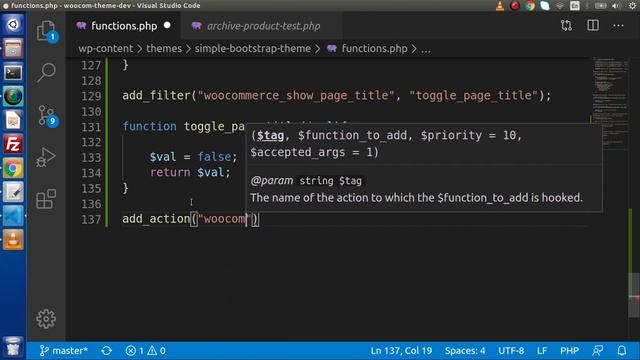Click the add_filter call on line 129

pyautogui.click(x=156, y=96)
